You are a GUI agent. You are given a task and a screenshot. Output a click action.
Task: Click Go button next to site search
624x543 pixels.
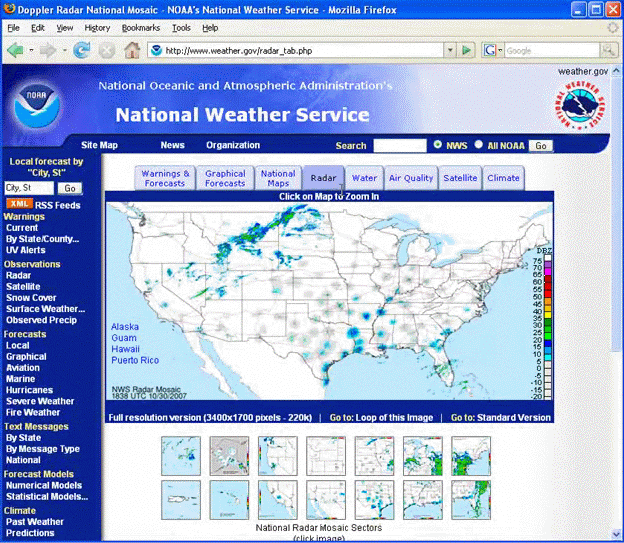[x=540, y=146]
